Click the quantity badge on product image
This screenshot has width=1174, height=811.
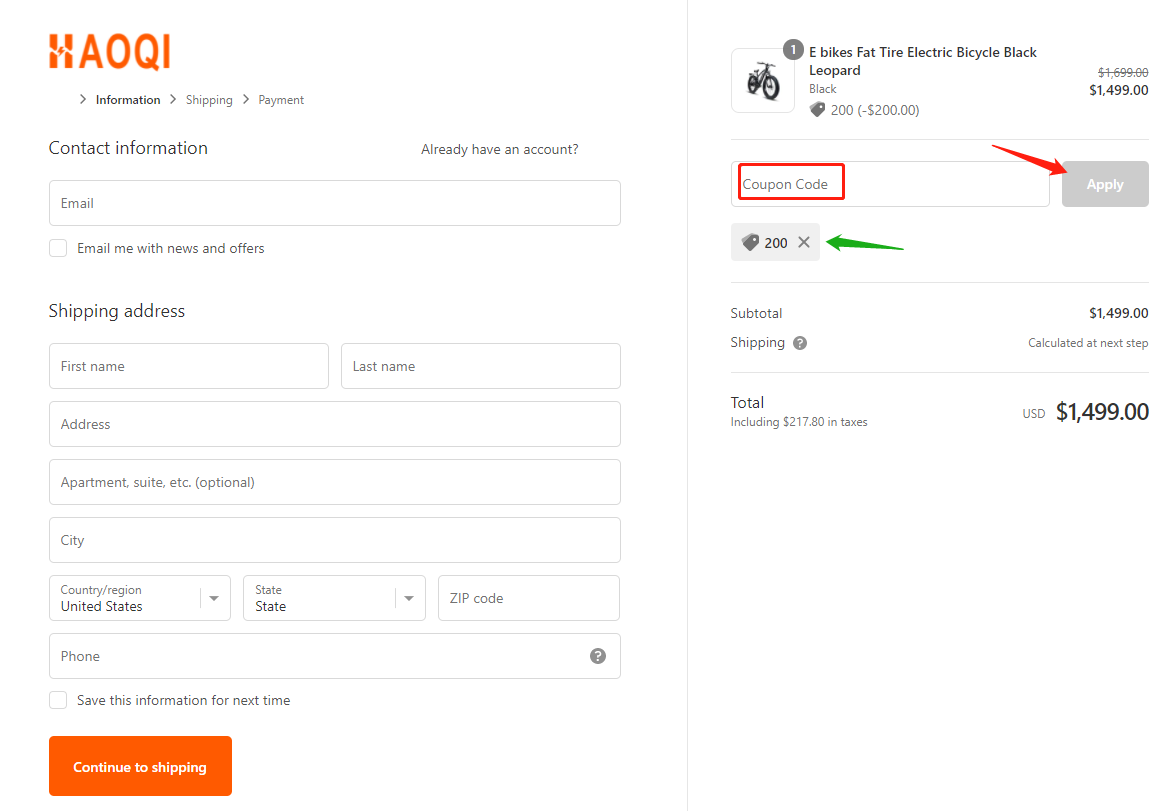pos(793,49)
